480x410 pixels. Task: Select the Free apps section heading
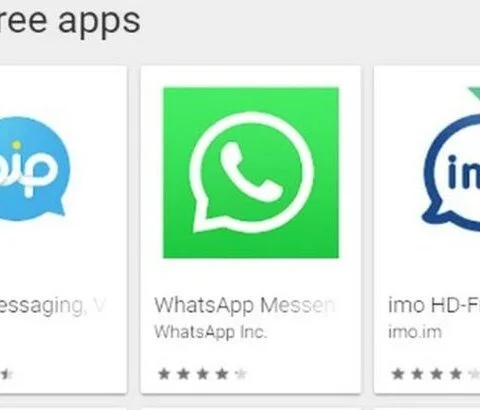click(x=70, y=21)
